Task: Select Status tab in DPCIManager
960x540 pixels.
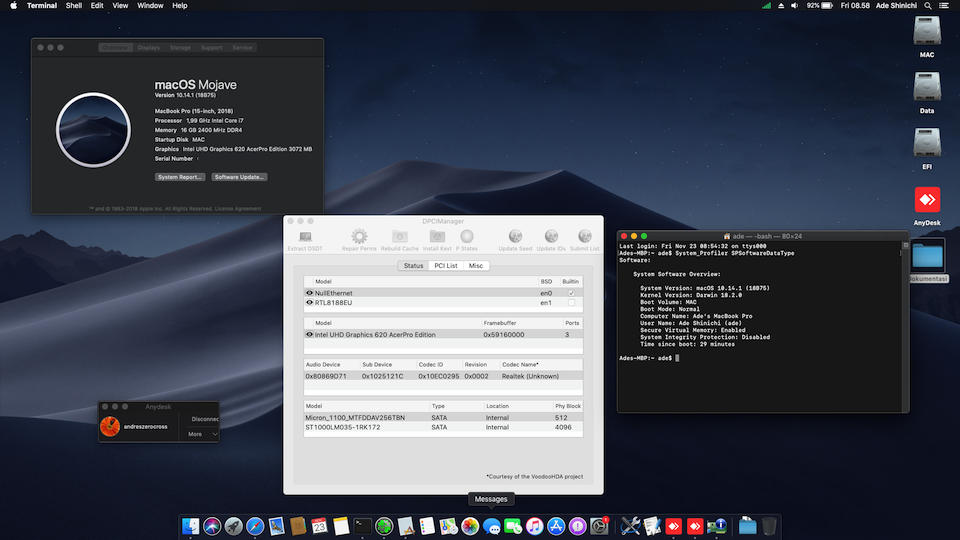Action: [413, 266]
